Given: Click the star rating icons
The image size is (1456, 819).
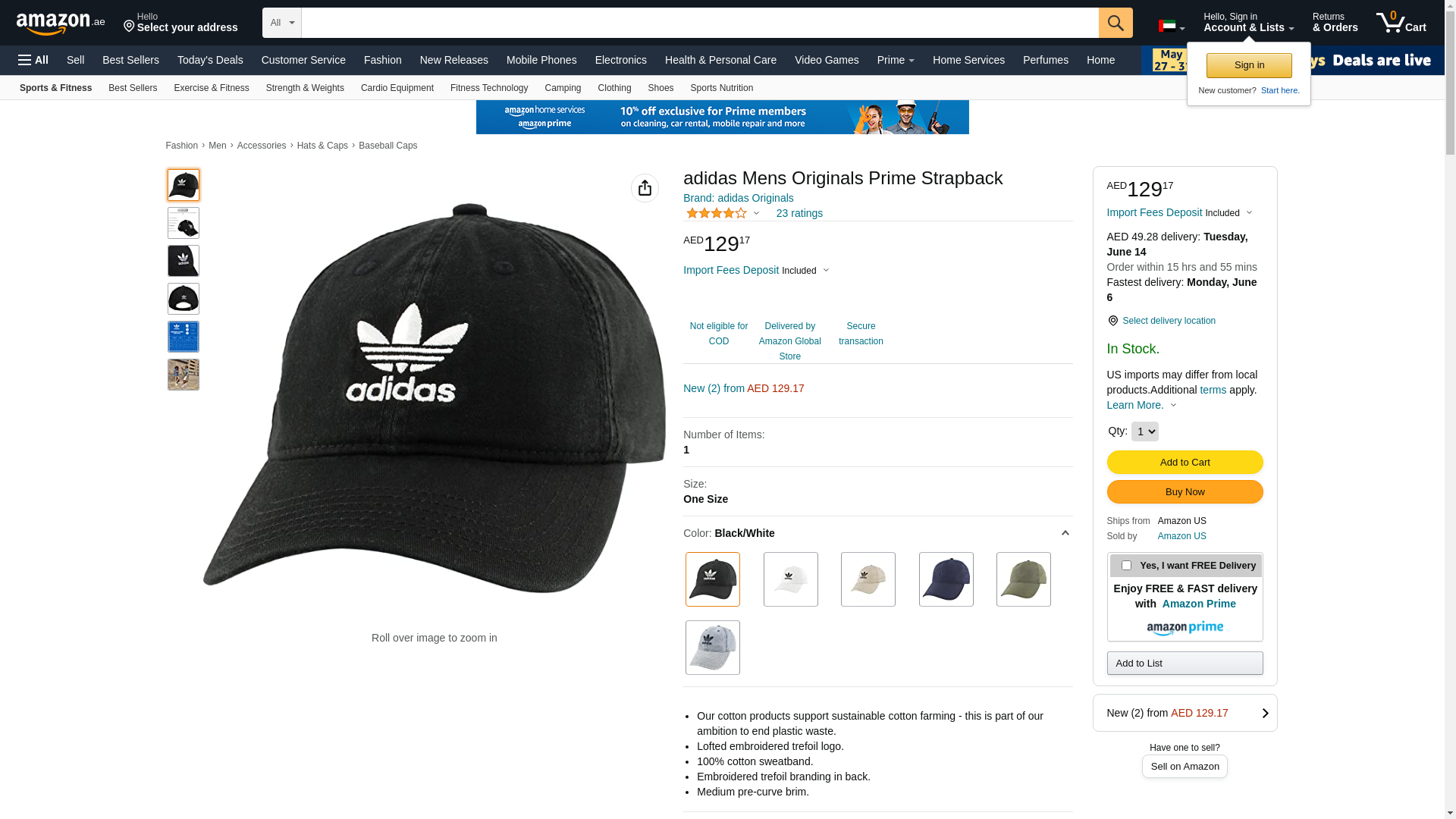Looking at the screenshot, I should point(717,214).
